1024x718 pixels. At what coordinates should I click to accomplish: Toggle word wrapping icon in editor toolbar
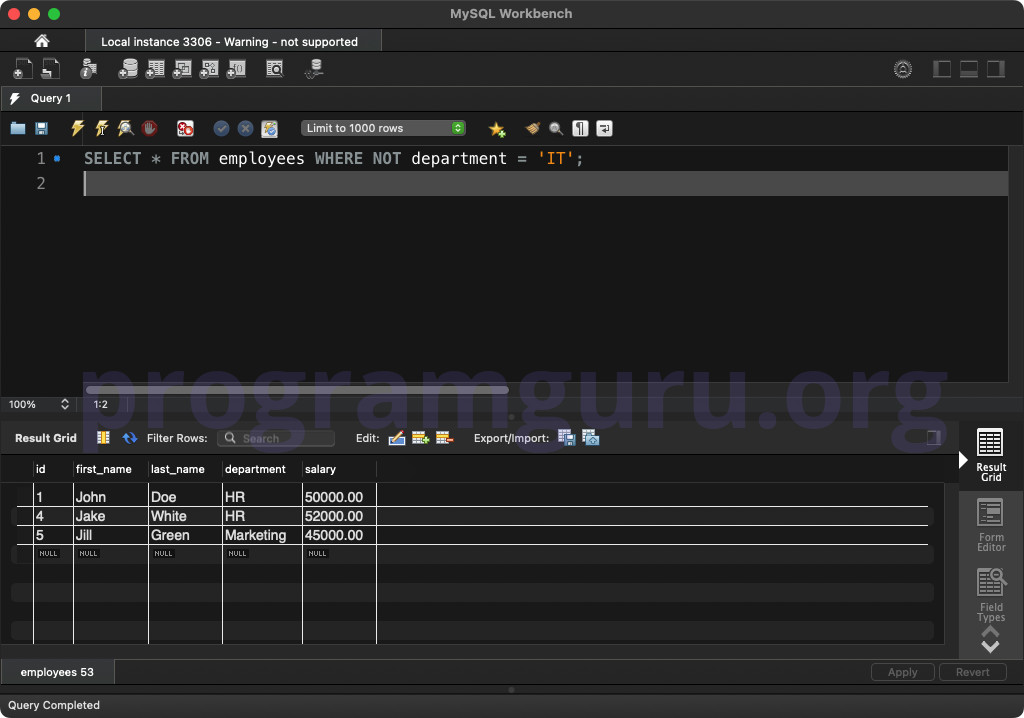(x=604, y=128)
